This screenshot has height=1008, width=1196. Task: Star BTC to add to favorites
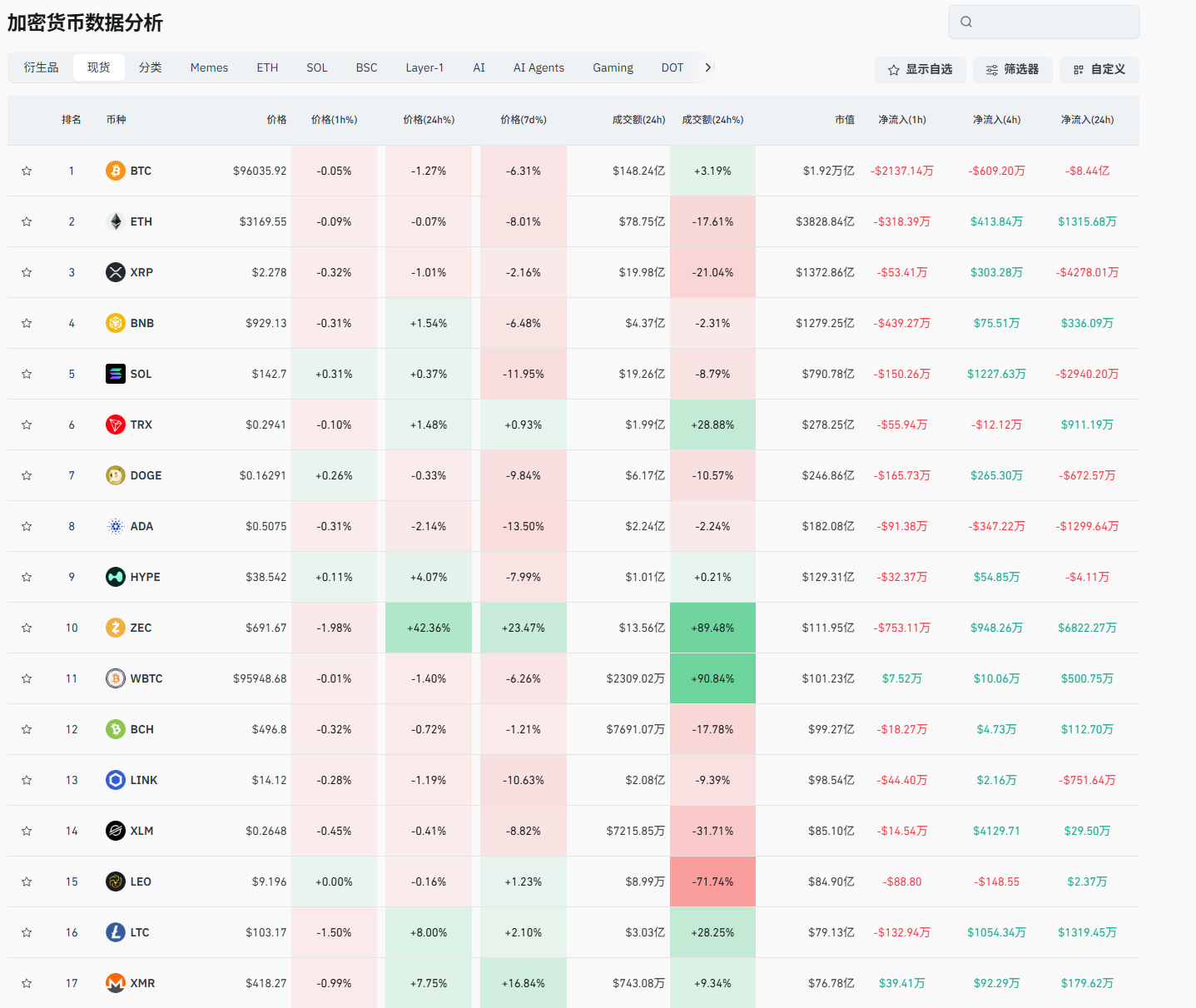[x=27, y=171]
